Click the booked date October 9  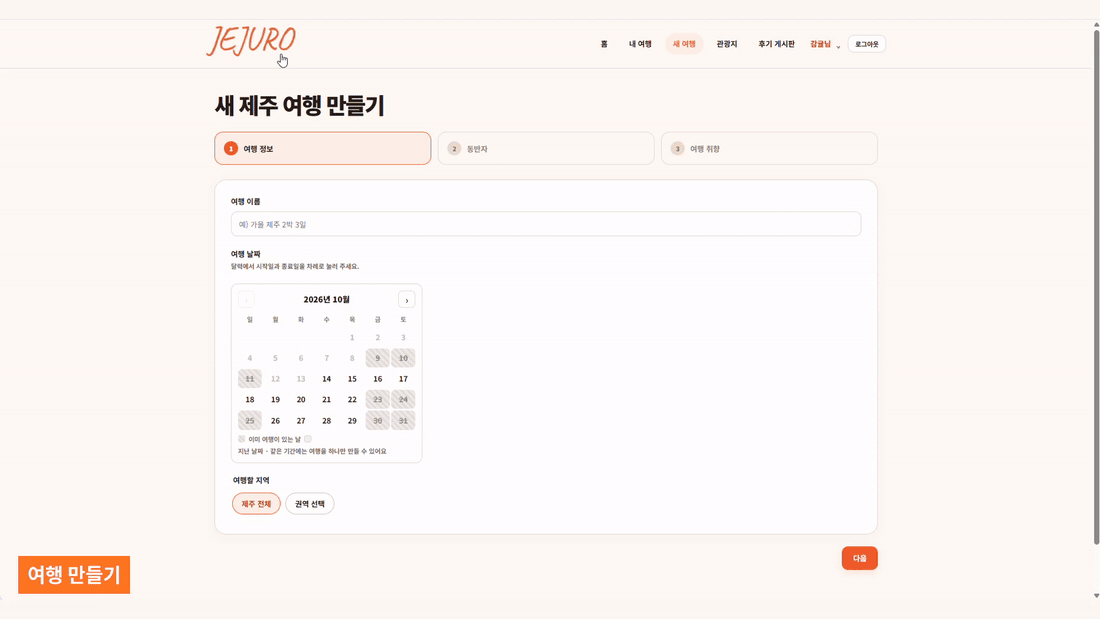click(x=377, y=358)
